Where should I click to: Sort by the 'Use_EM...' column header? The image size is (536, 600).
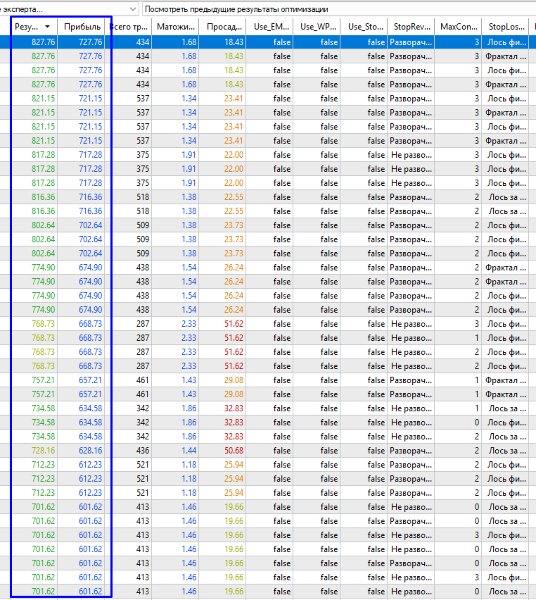(269, 27)
